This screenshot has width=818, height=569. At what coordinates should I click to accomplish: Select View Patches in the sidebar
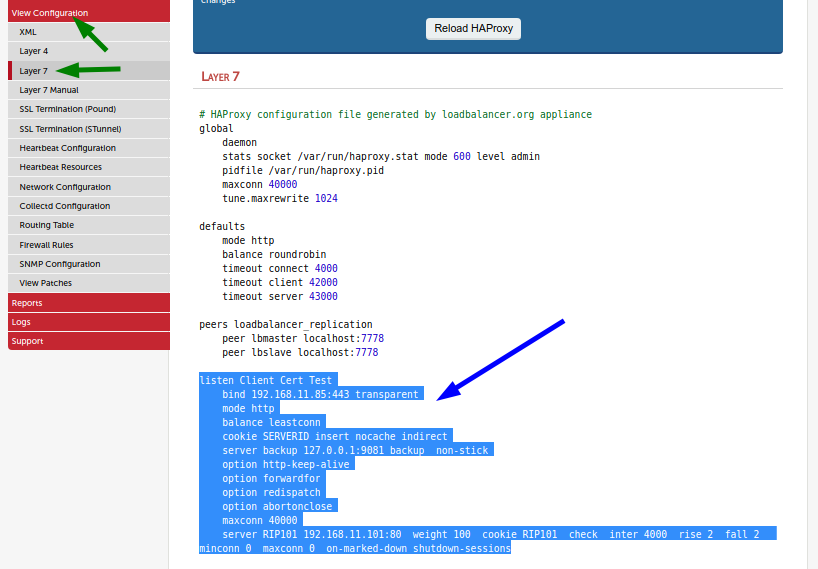89,283
